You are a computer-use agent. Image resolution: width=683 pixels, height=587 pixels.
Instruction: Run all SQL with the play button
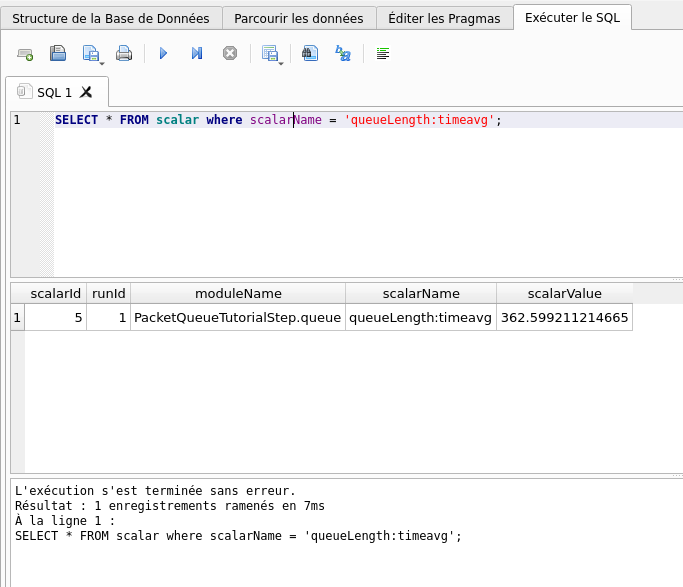coord(164,54)
